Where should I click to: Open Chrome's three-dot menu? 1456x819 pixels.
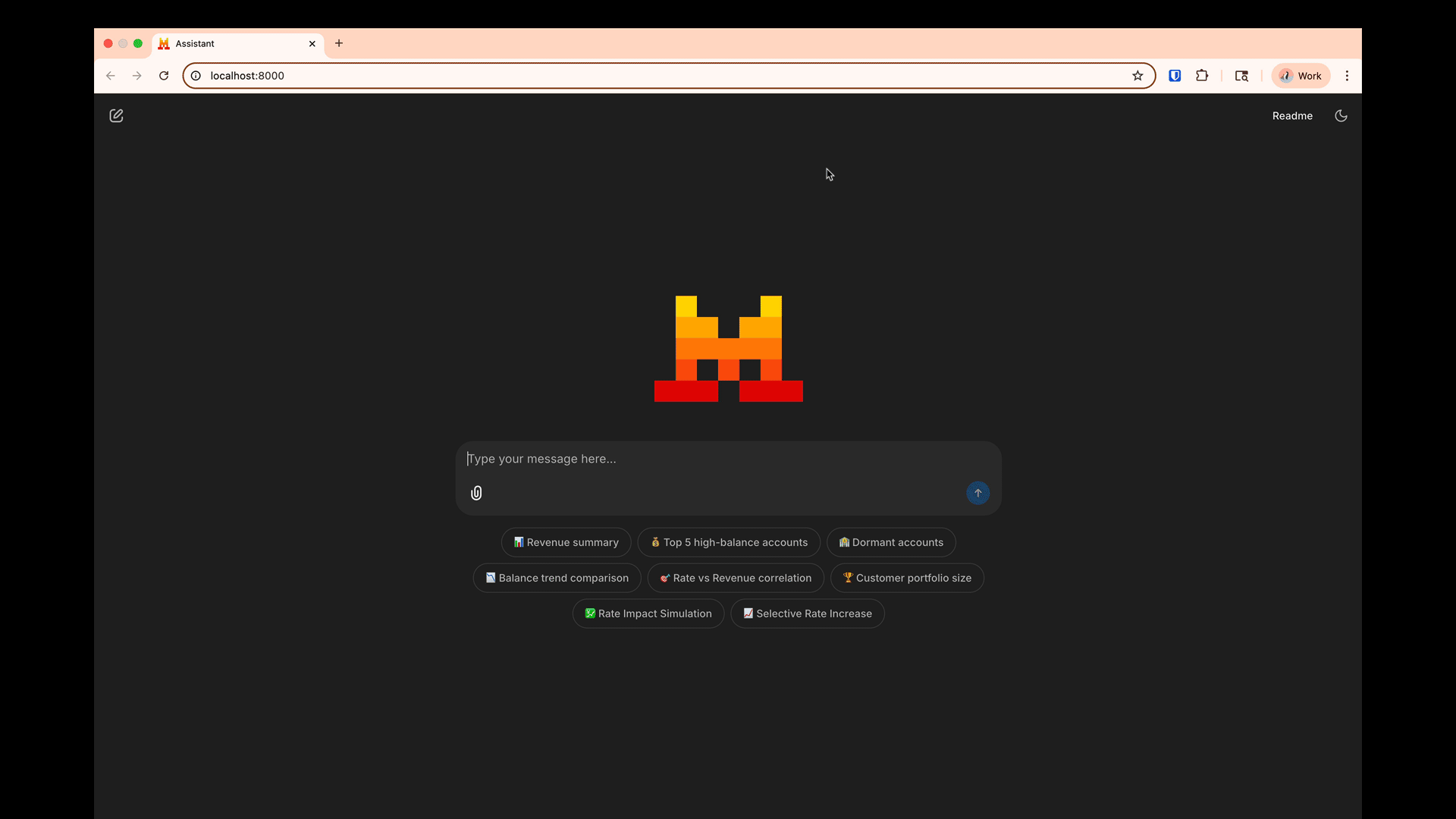(1347, 76)
